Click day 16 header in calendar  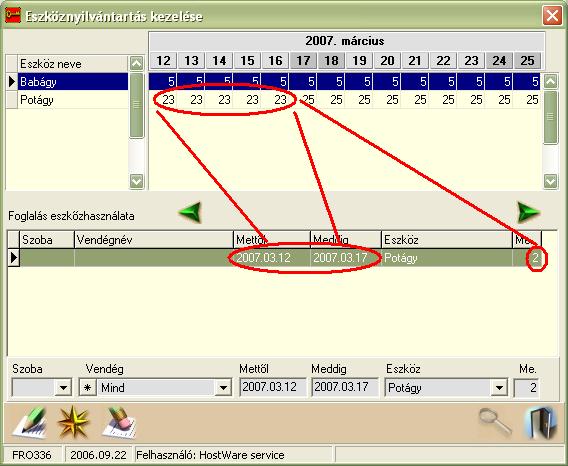[x=275, y=61]
